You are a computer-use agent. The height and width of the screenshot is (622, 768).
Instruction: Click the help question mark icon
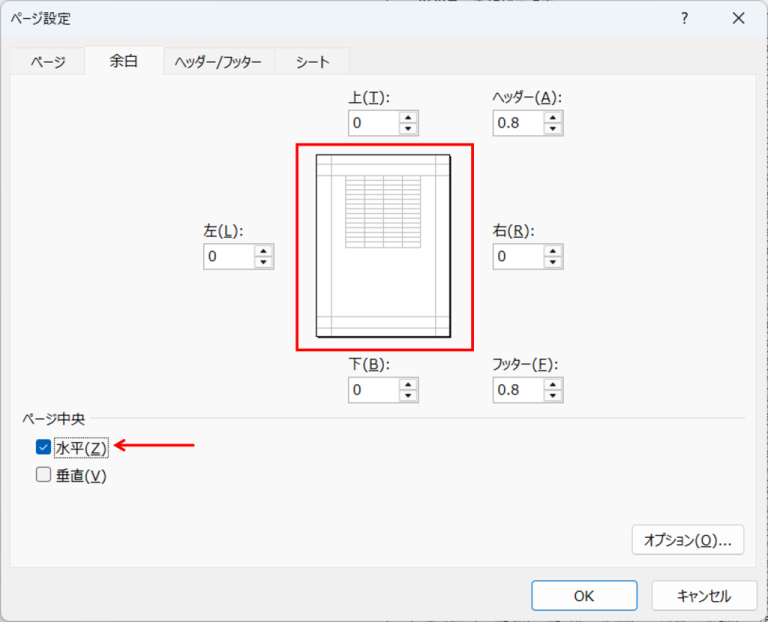(x=685, y=19)
